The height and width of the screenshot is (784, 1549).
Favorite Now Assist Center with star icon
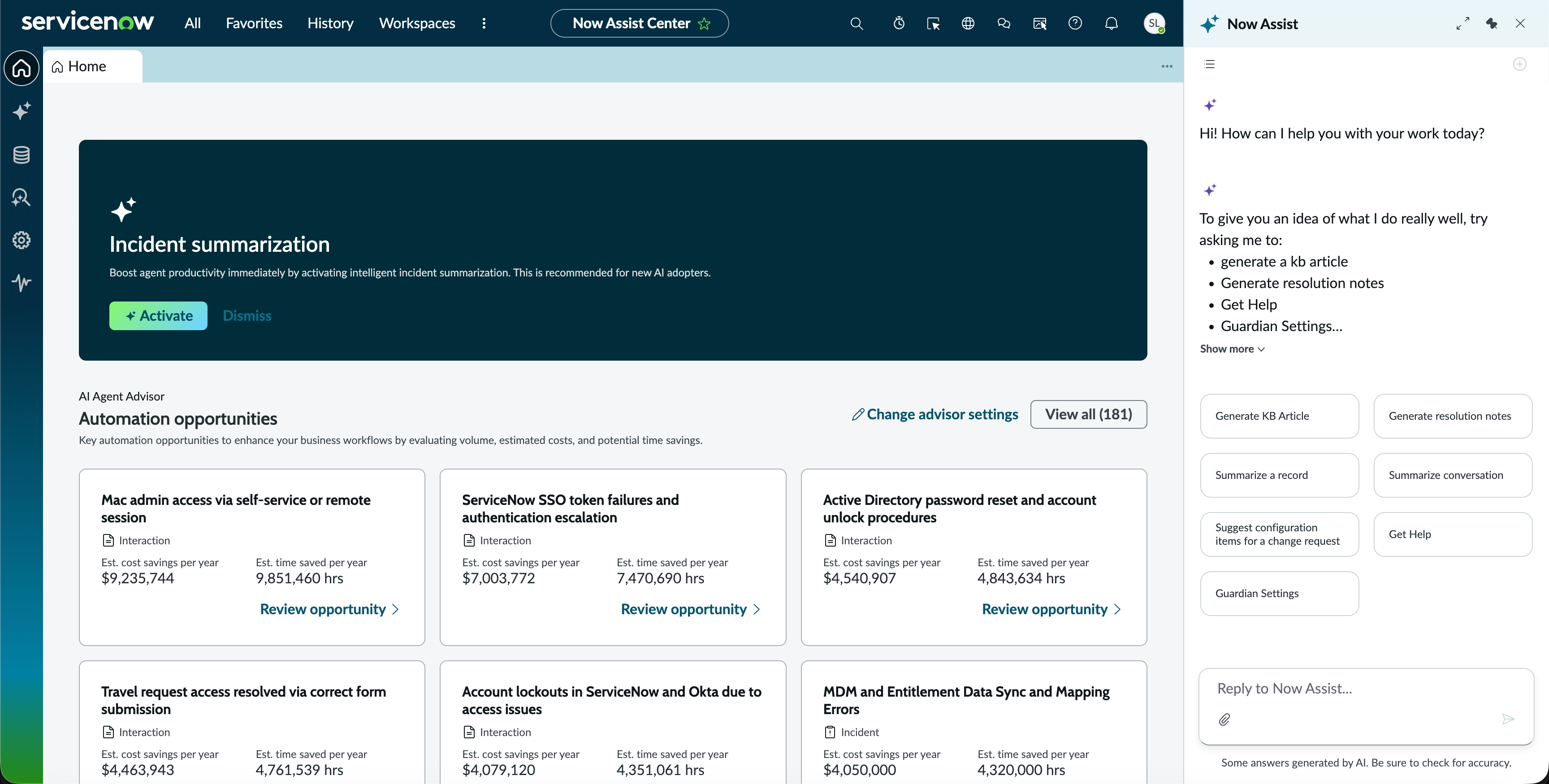704,23
